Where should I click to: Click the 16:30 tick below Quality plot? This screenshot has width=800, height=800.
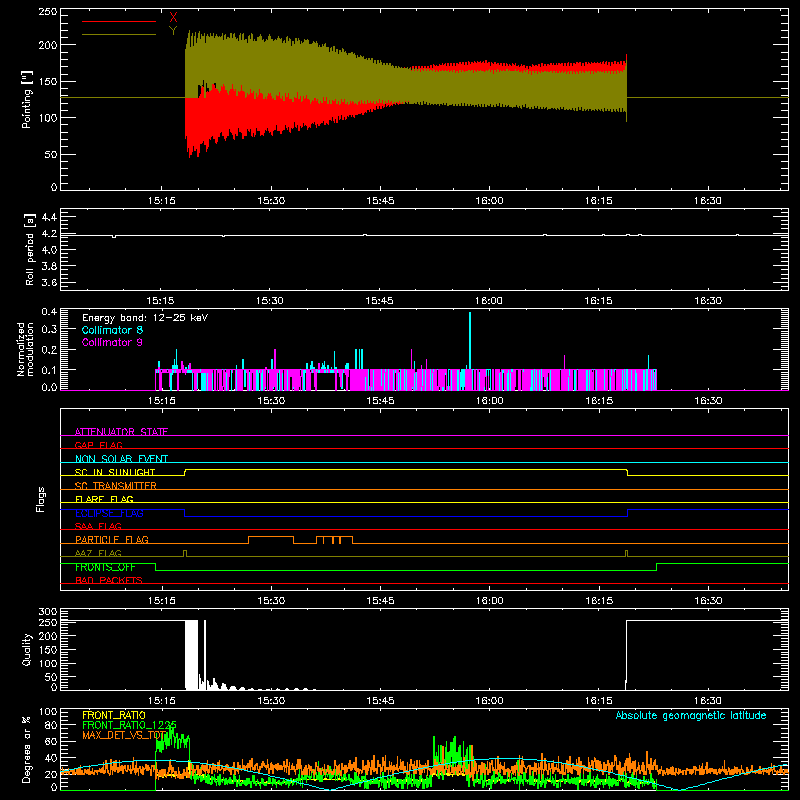point(708,701)
